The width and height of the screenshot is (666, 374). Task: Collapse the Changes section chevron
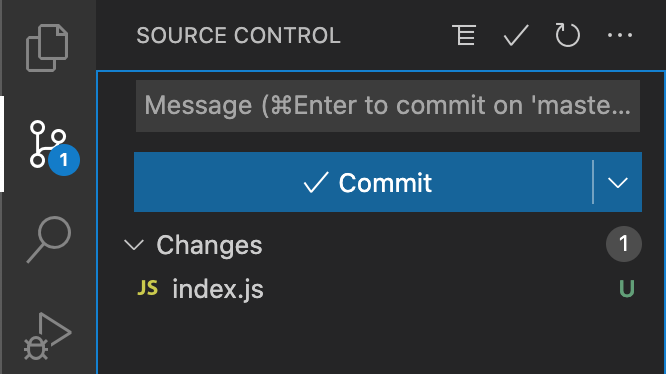[x=134, y=245]
